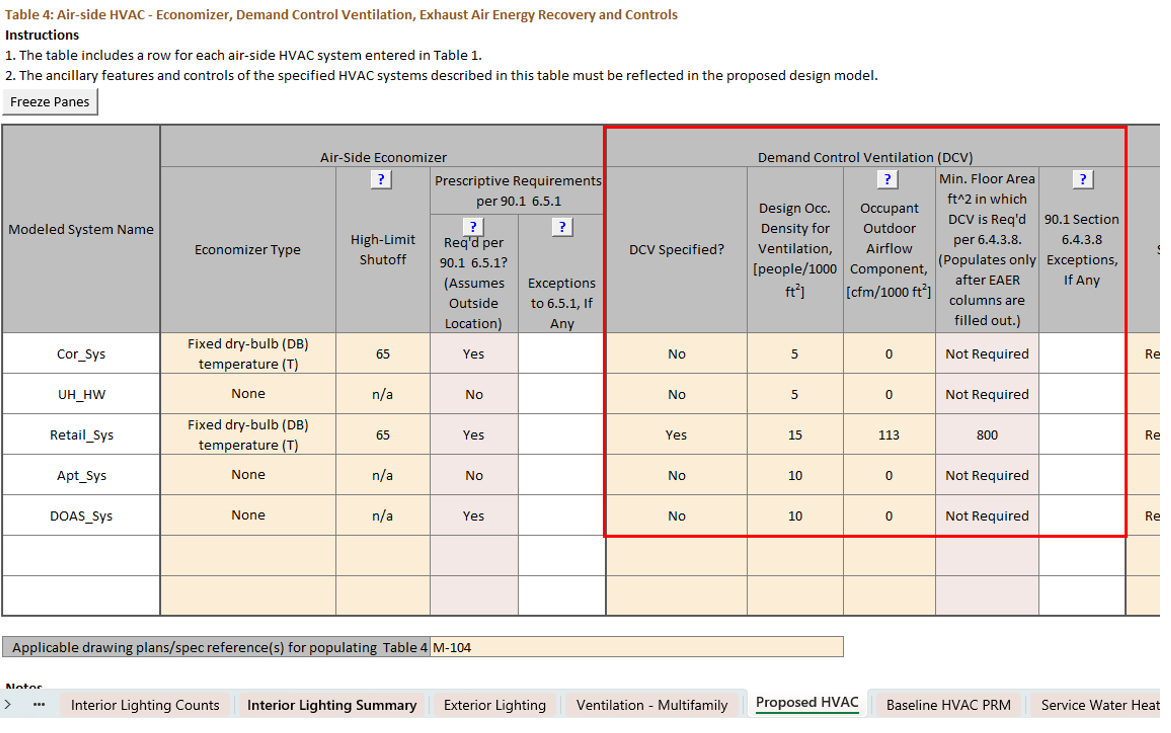1171x733 pixels.
Task: Open help for Occupant Outdoor Airflow Component
Action: pos(887,179)
